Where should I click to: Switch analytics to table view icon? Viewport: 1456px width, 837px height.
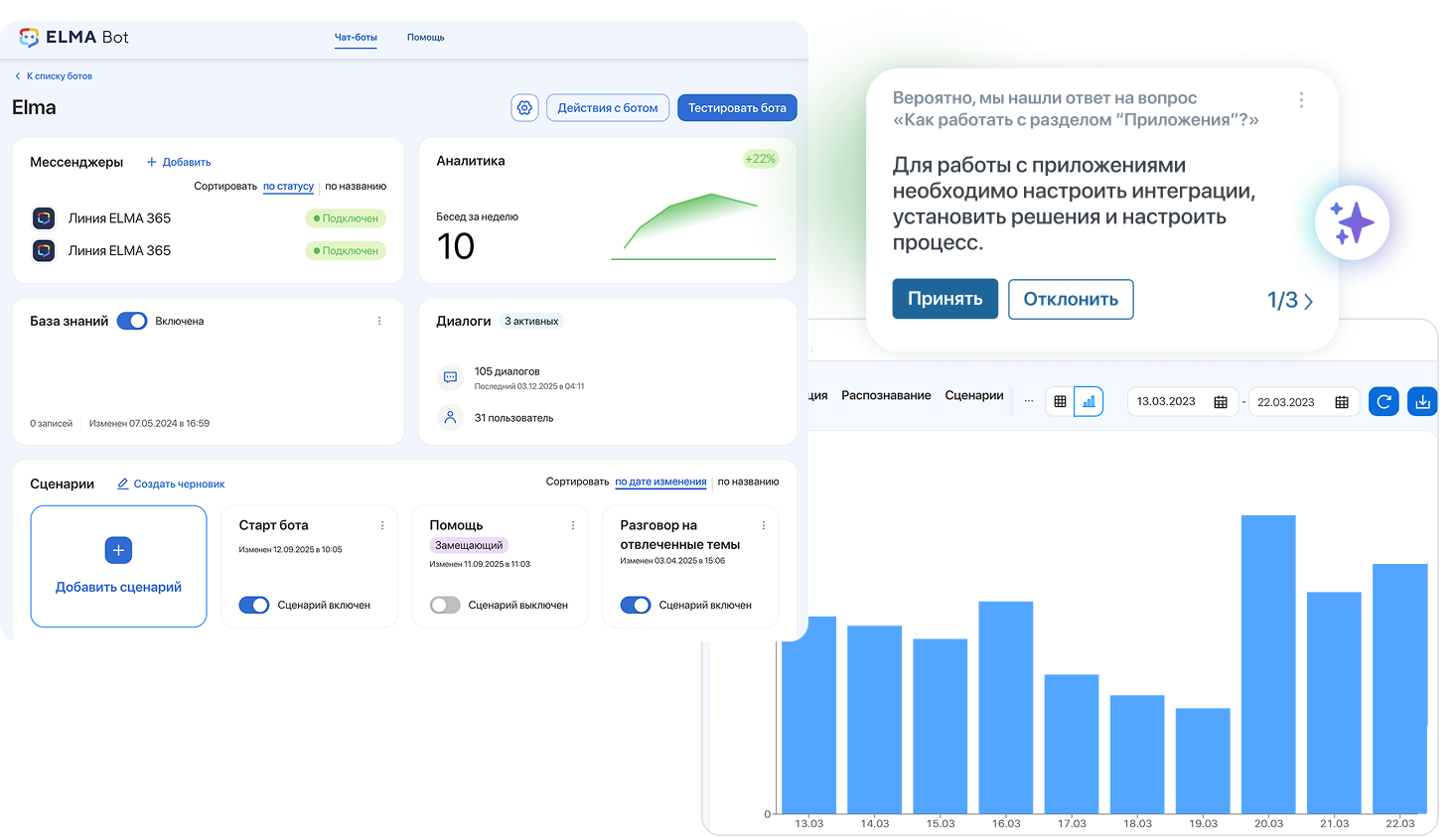click(x=1060, y=402)
